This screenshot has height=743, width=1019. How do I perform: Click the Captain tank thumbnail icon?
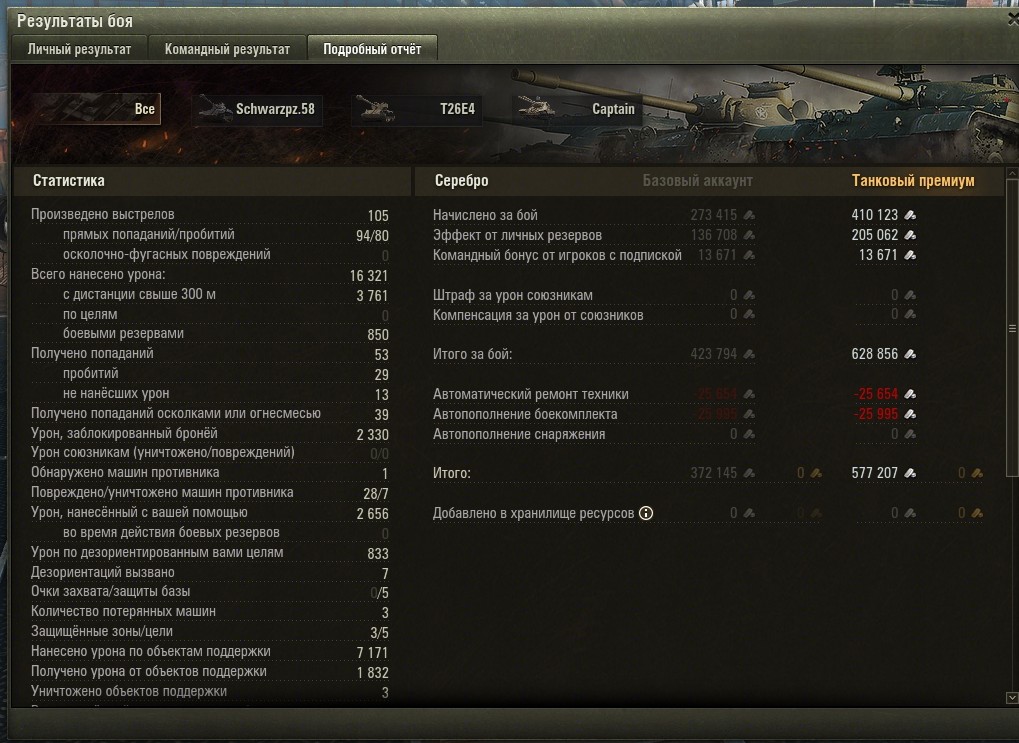535,107
